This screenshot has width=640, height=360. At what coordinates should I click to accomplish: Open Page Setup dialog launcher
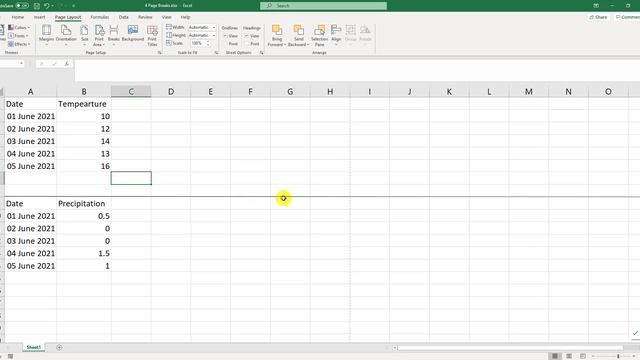(160, 53)
